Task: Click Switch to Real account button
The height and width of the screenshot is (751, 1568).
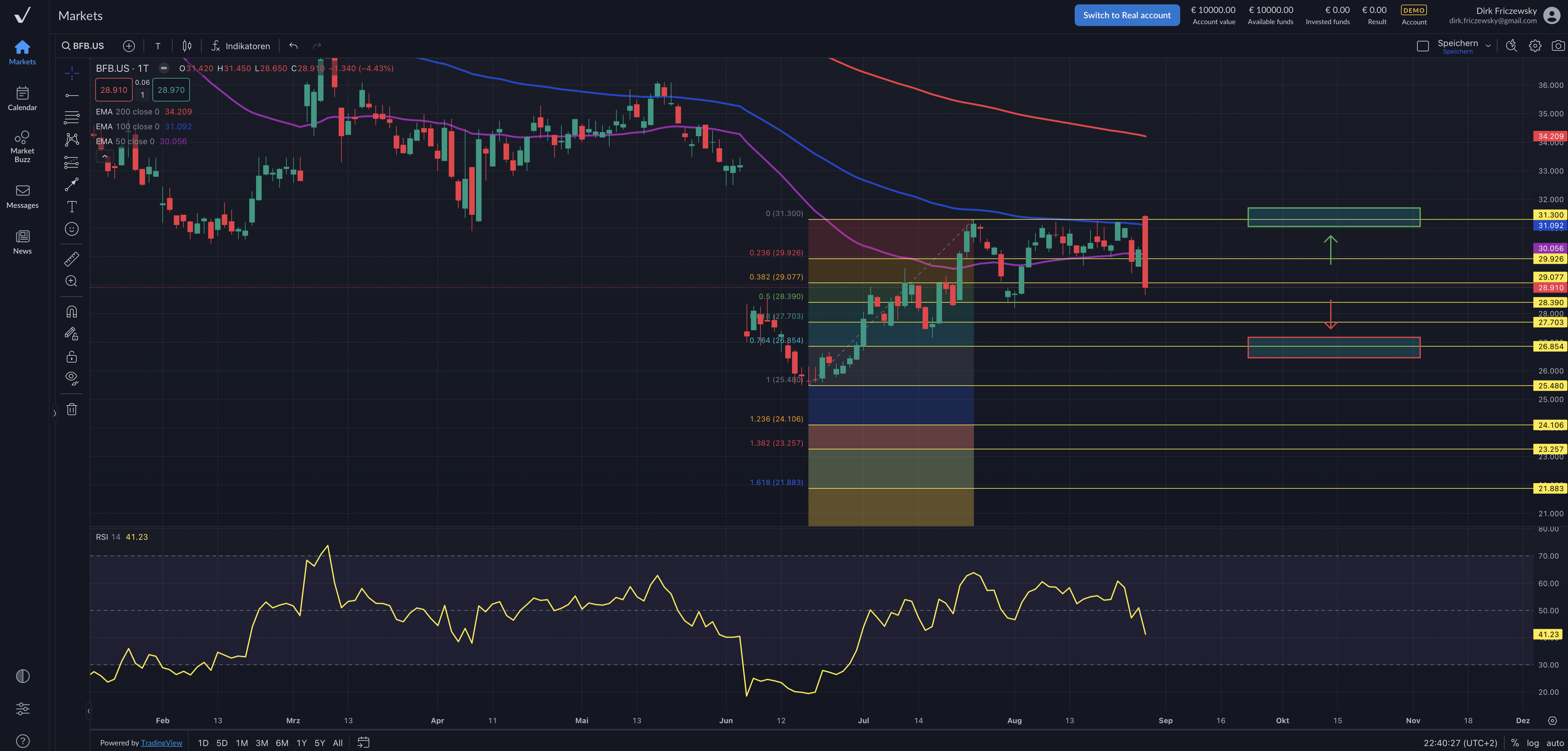Action: point(1127,15)
